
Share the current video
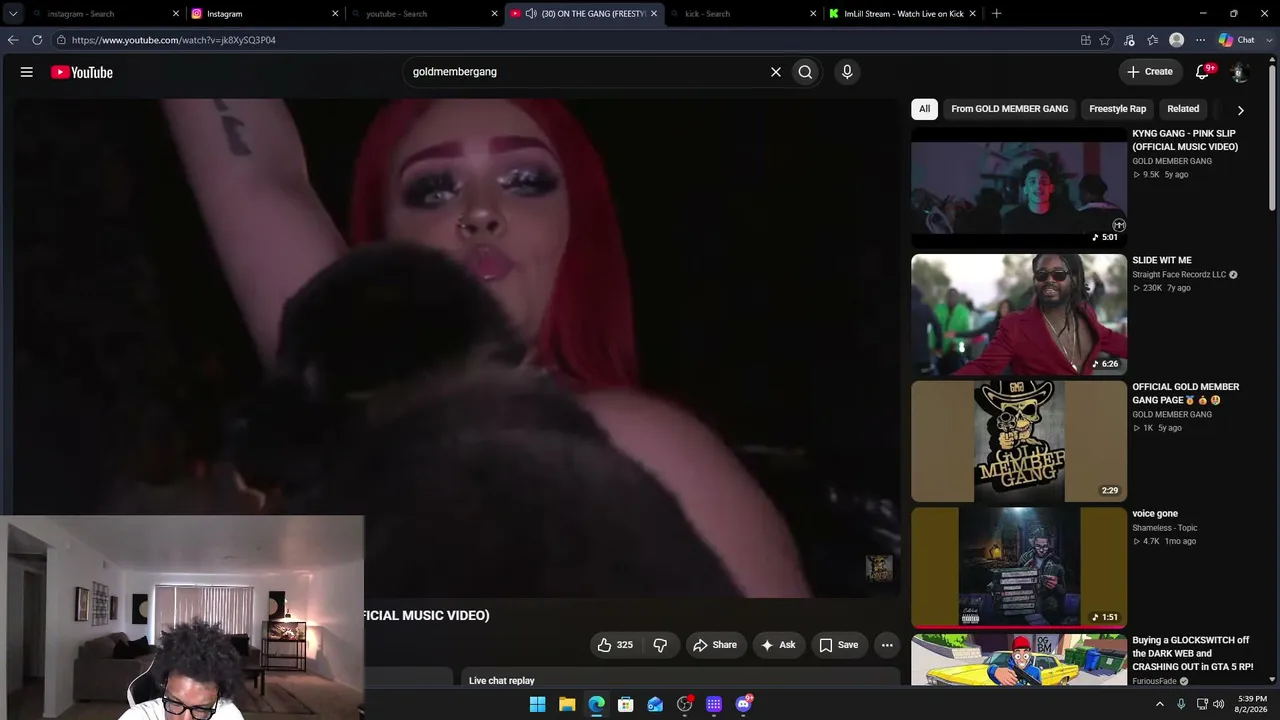715,645
